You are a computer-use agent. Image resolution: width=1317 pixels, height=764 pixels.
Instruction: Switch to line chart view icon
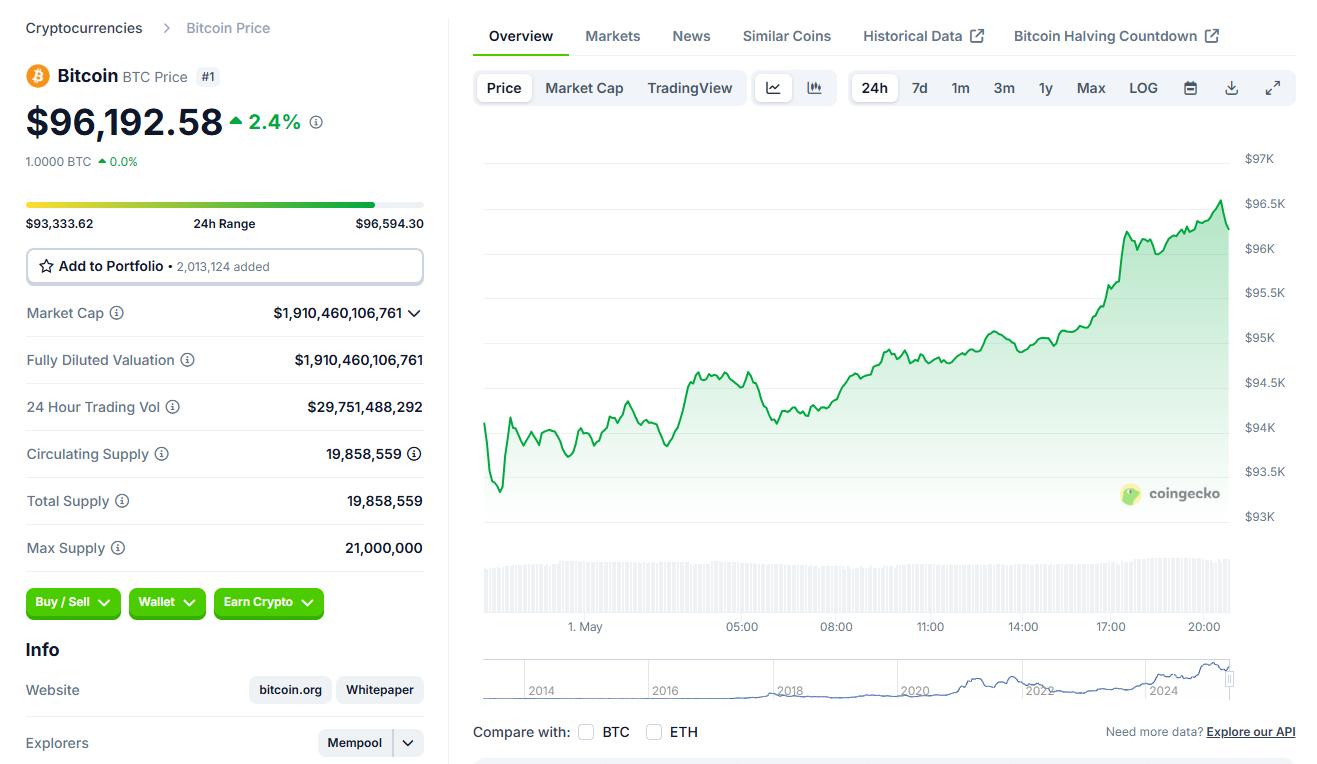(x=773, y=88)
